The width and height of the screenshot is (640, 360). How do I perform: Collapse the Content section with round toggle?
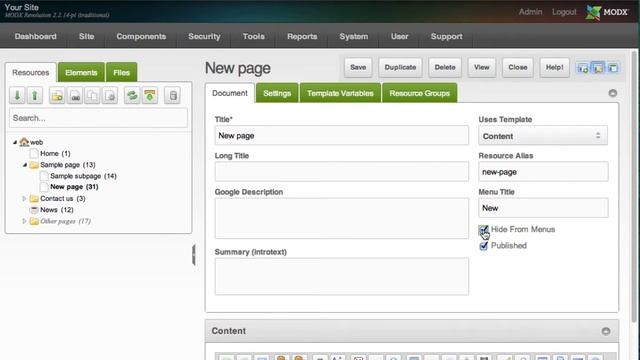click(x=606, y=331)
